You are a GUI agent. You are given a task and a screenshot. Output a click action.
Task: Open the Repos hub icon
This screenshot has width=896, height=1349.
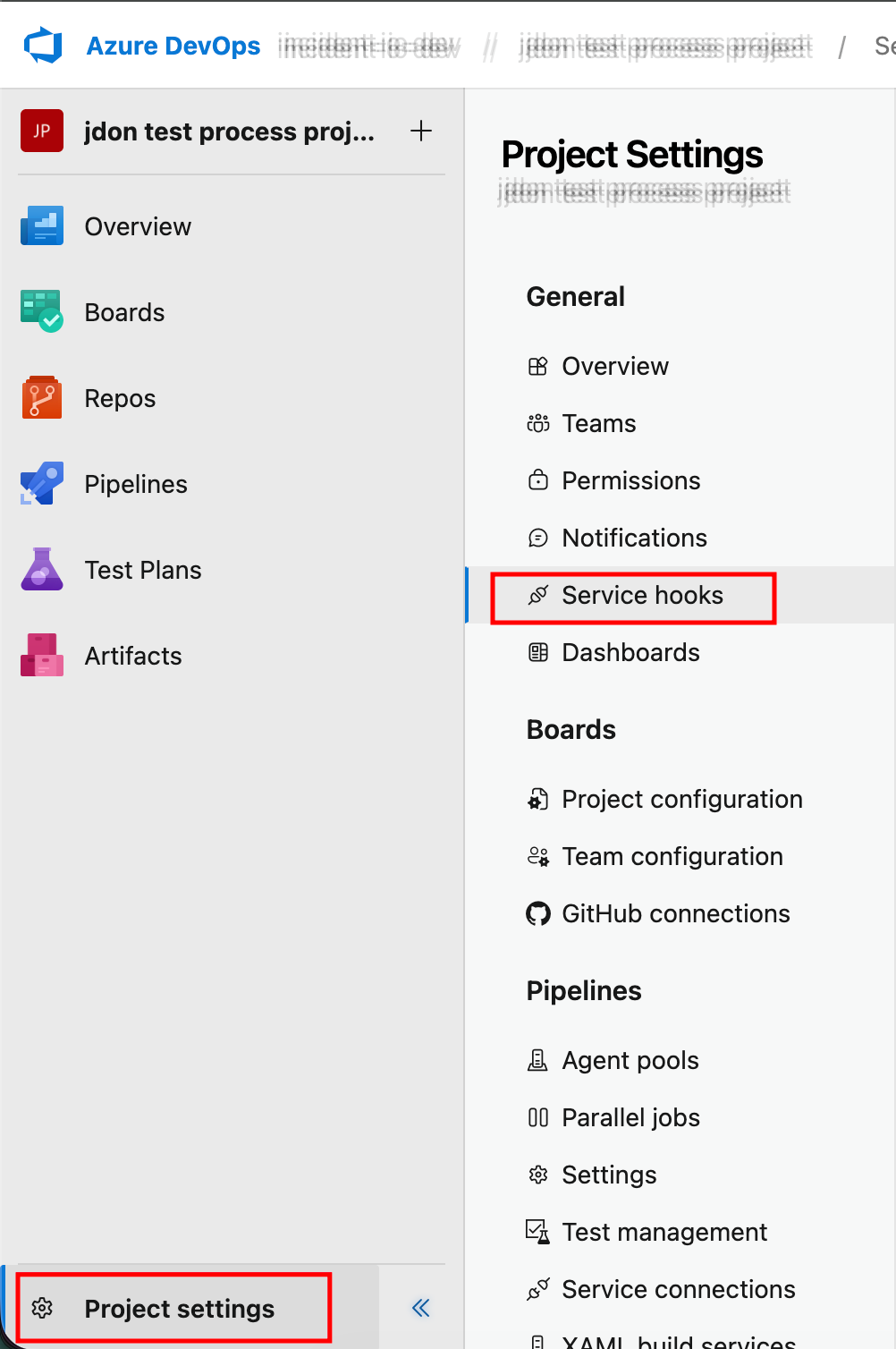(42, 398)
